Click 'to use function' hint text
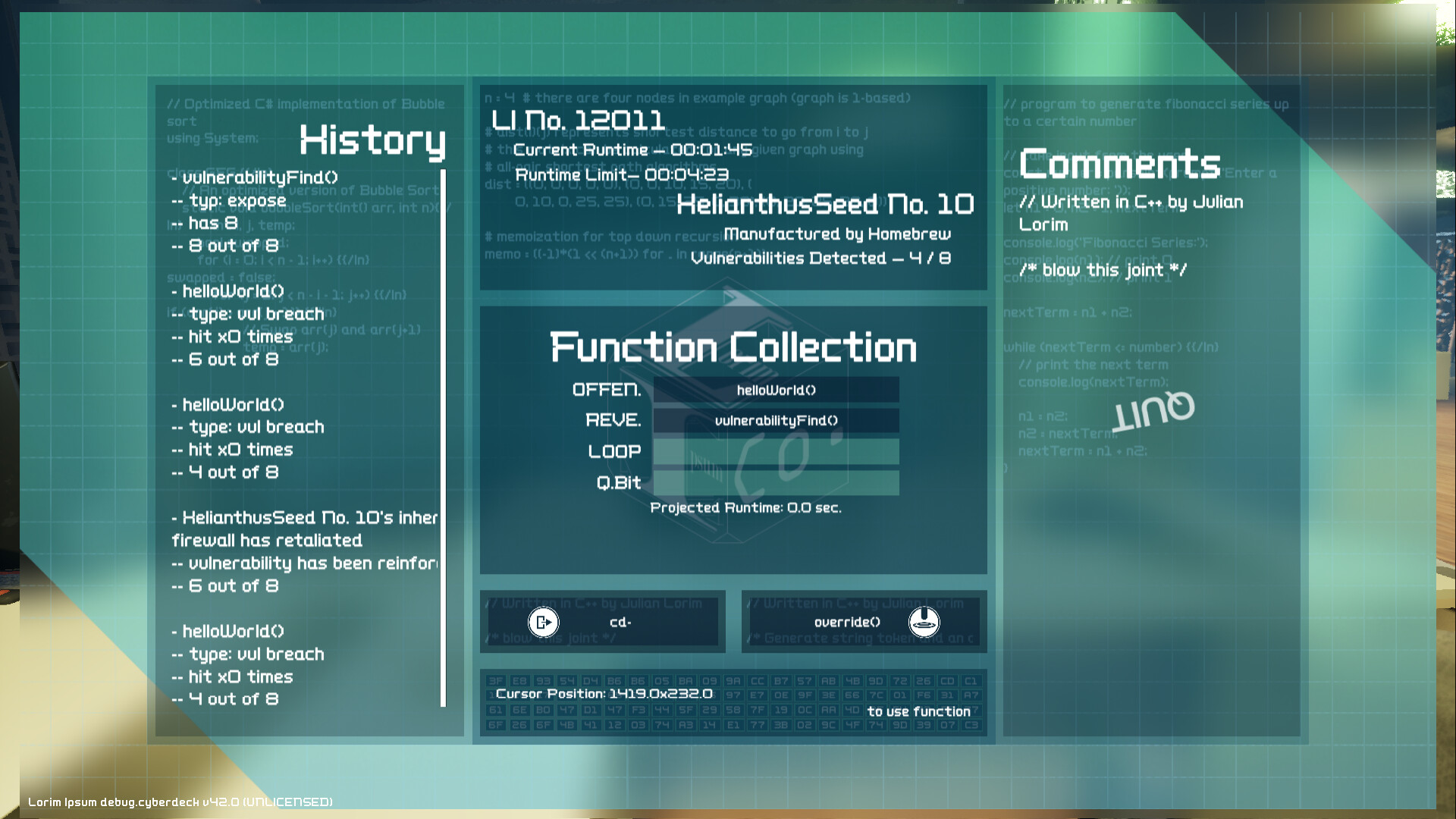1456x819 pixels. pos(919,712)
